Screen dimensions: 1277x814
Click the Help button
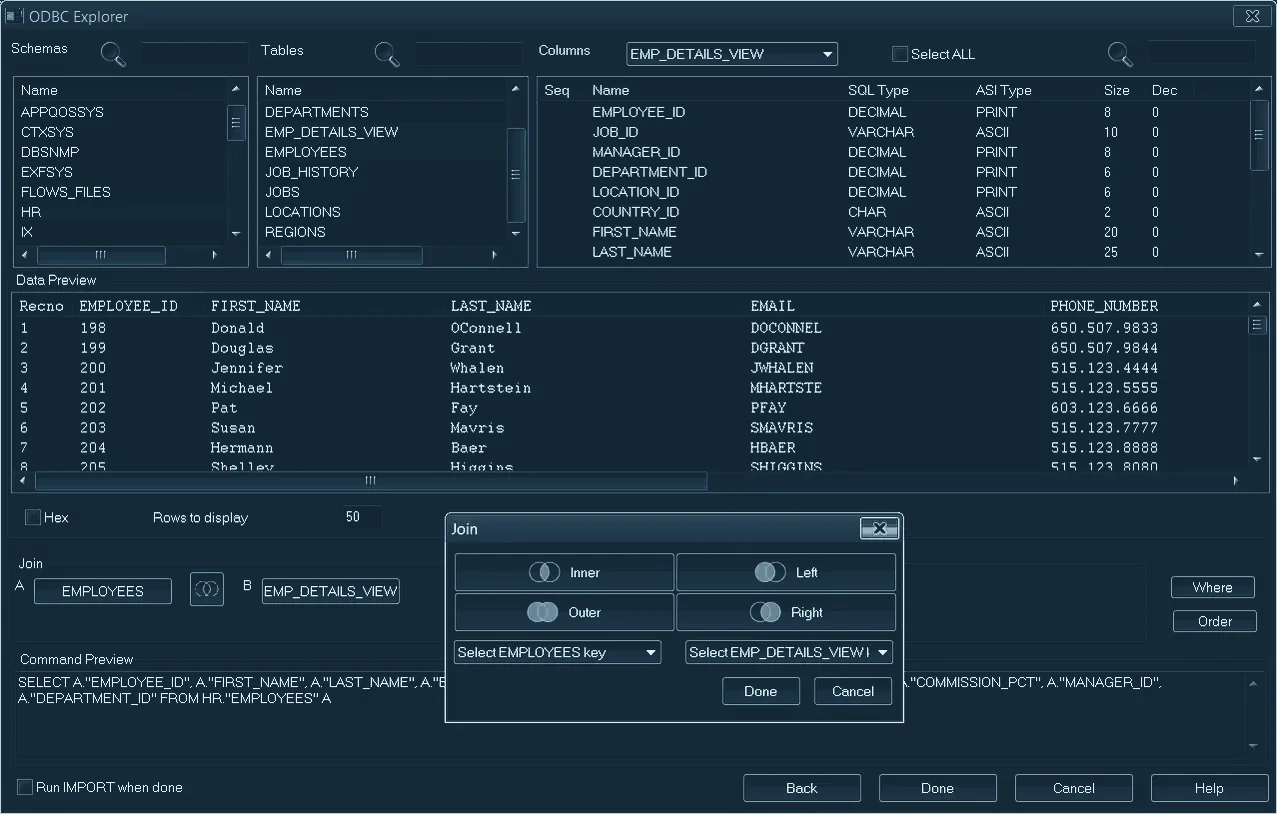point(1209,788)
